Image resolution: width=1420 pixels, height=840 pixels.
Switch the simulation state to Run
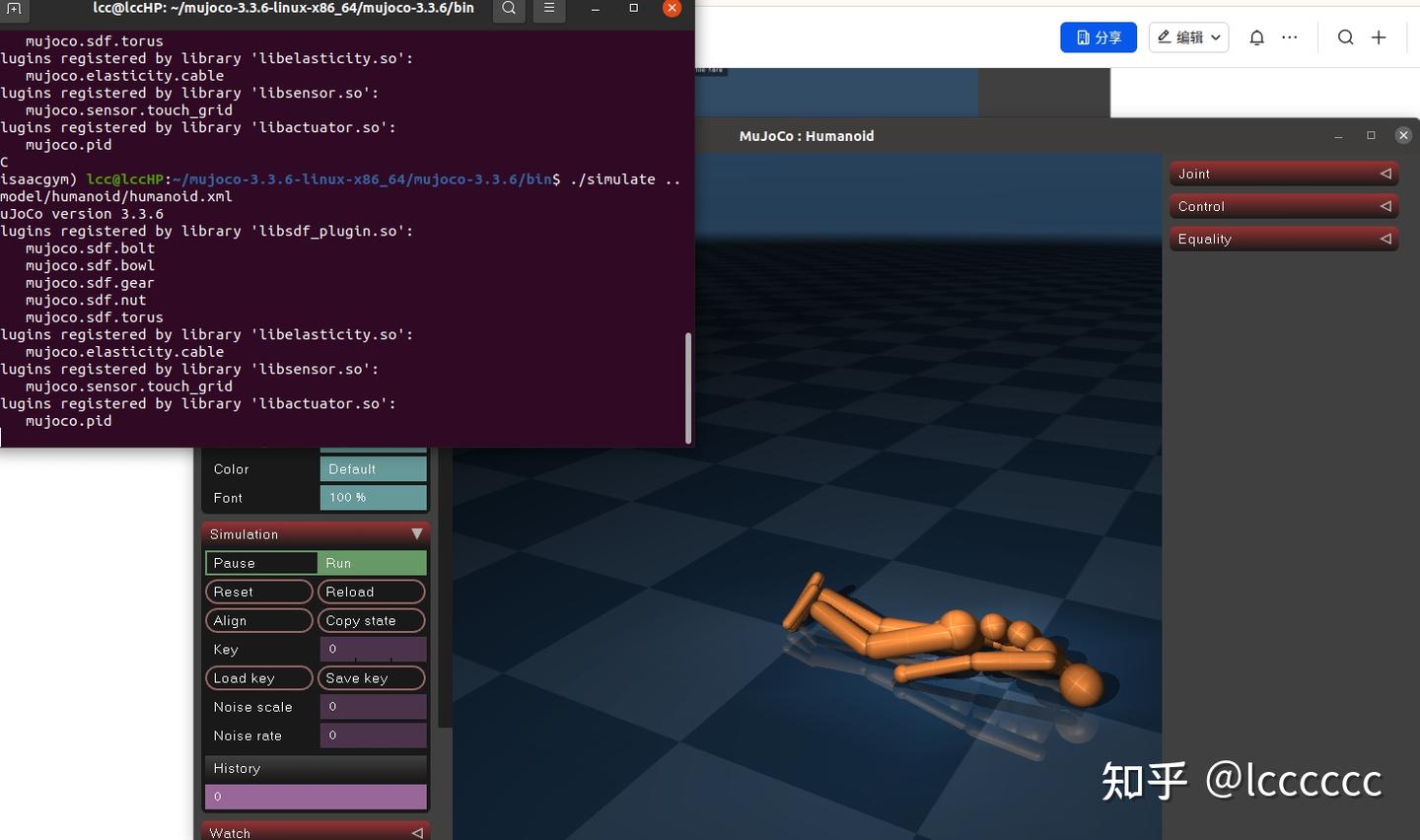pos(372,562)
